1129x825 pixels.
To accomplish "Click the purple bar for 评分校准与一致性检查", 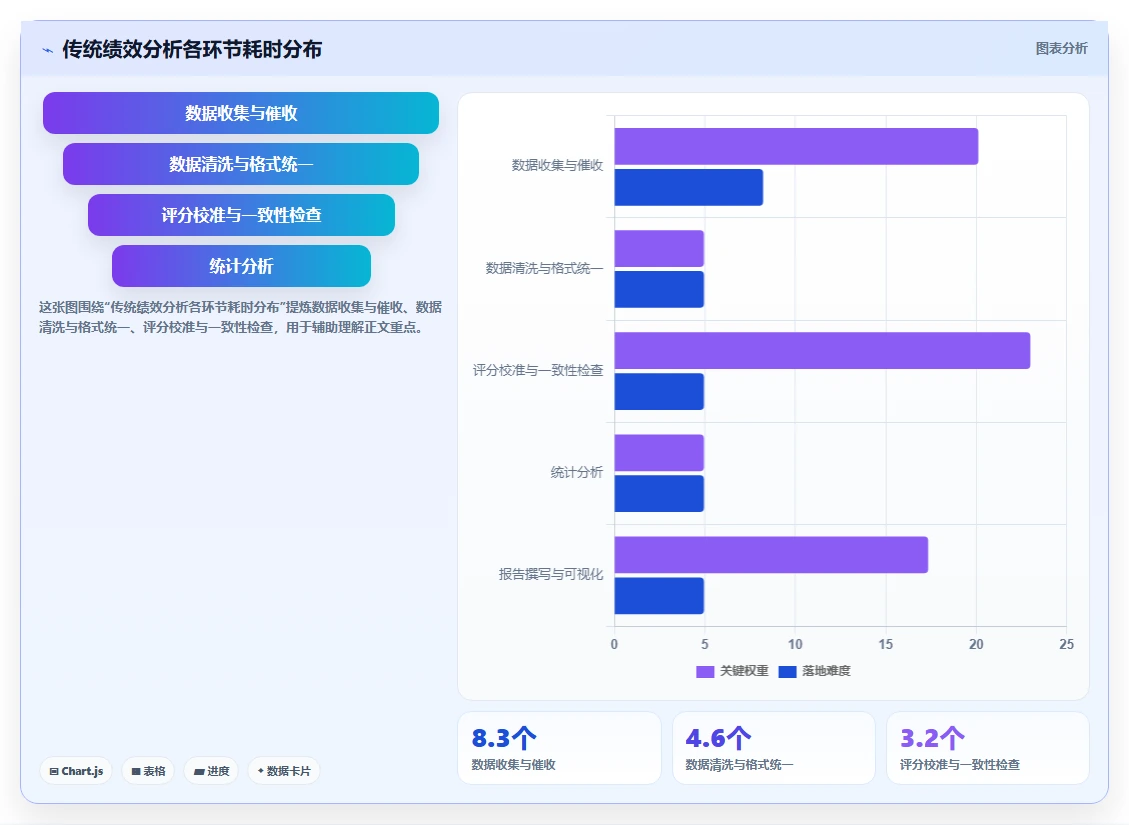I will [822, 351].
